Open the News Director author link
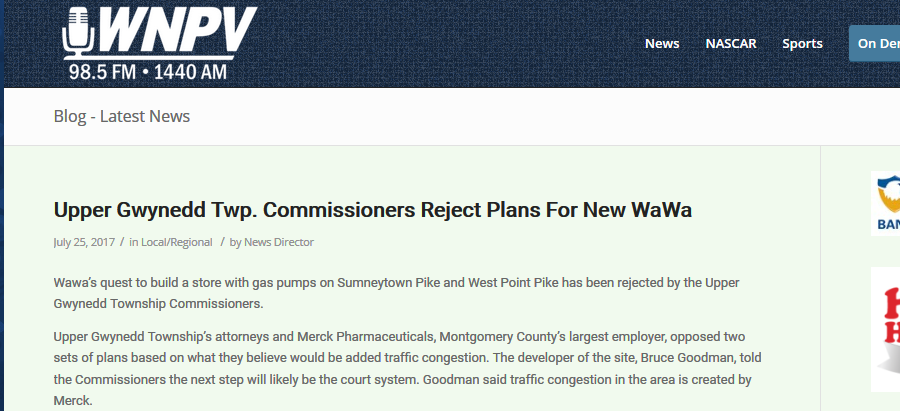The width and height of the screenshot is (900, 411). (279, 242)
